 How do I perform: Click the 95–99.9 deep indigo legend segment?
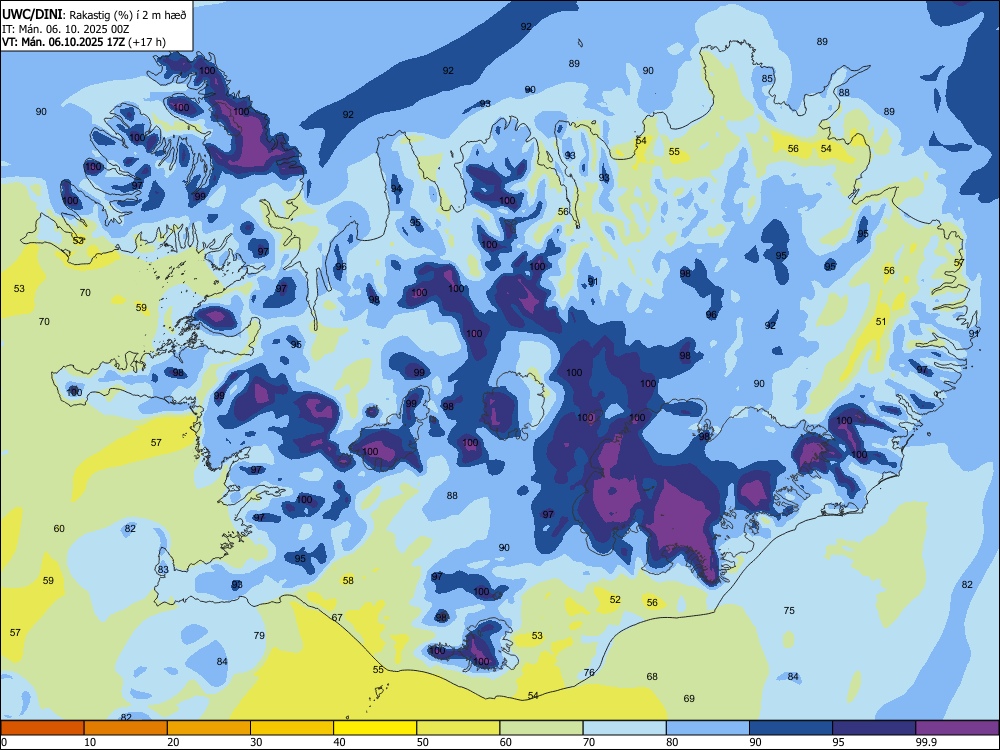click(x=874, y=728)
